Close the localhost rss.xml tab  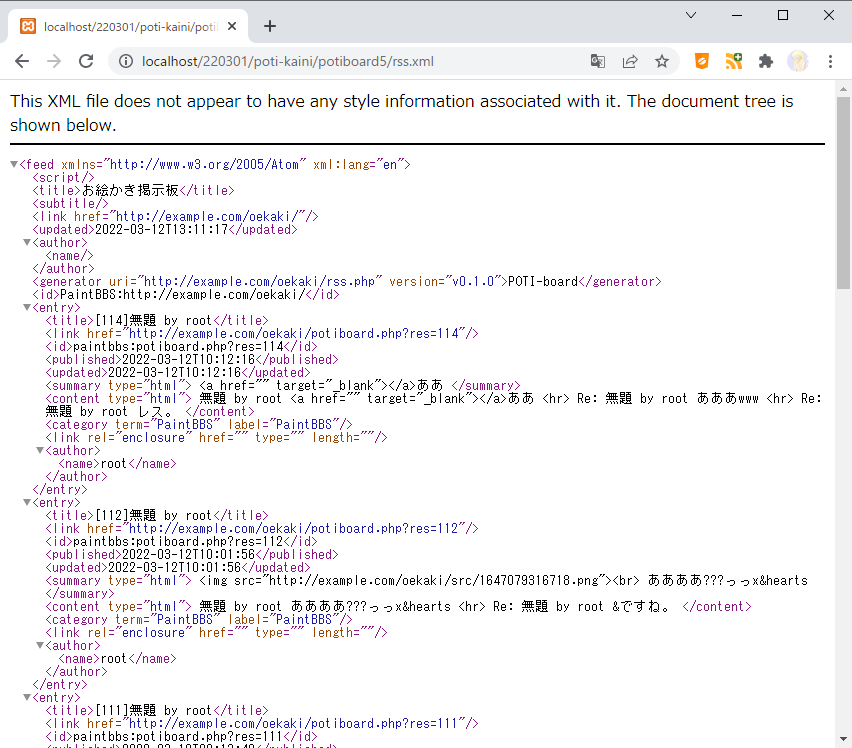[x=232, y=26]
